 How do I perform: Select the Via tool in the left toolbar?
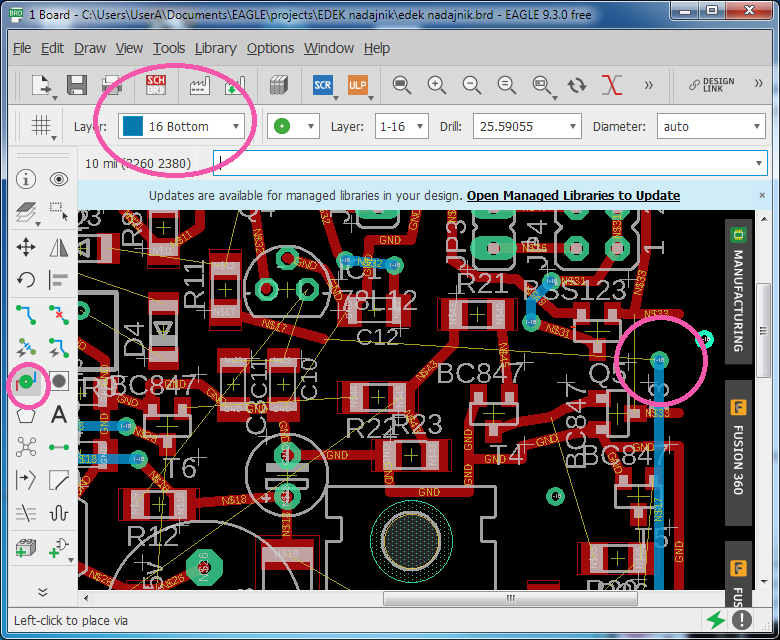click(x=26, y=381)
